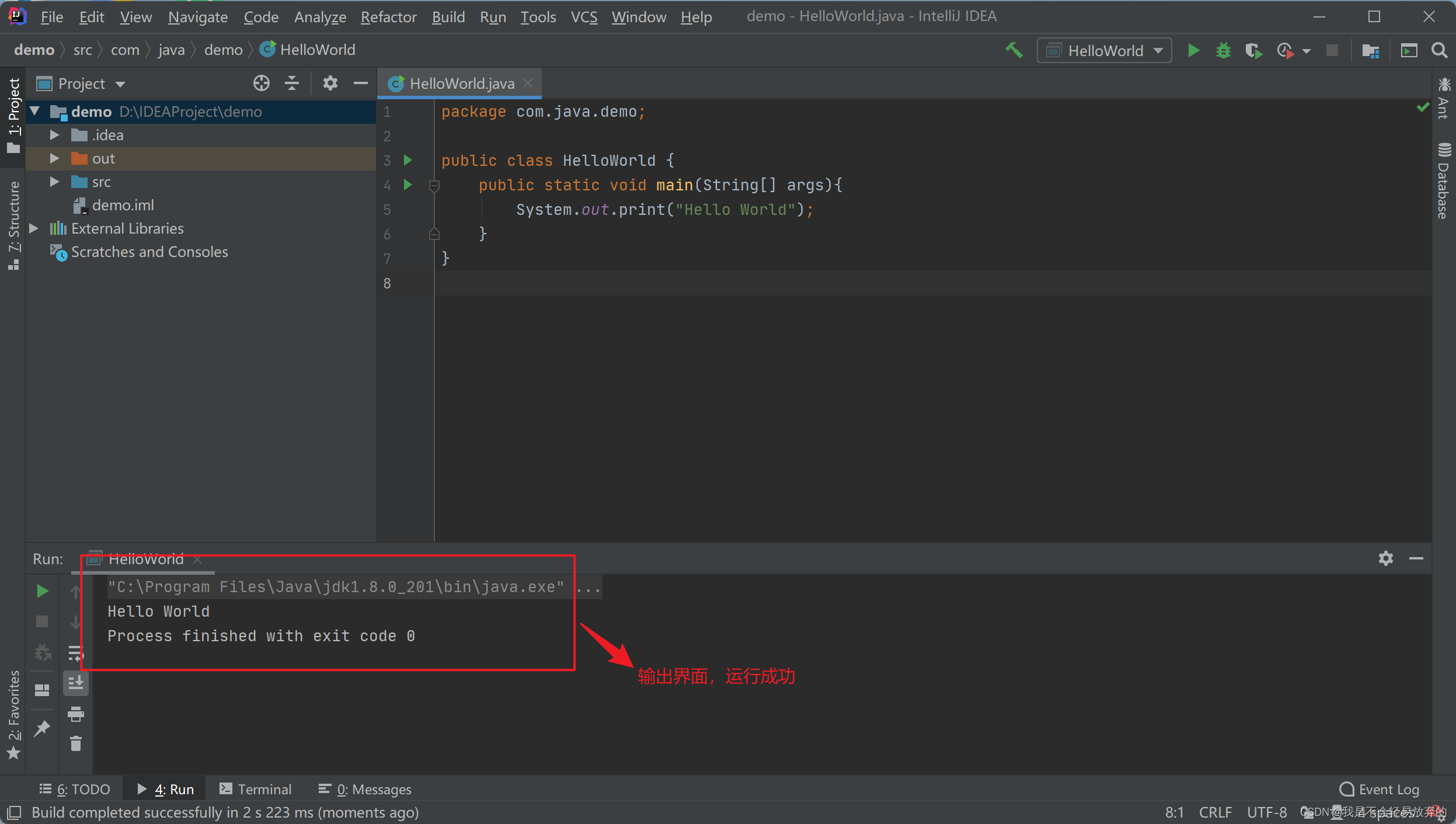Screen dimensions: 1456x824
Task: Run HelloWorld with coverage icon
Action: (x=1253, y=51)
